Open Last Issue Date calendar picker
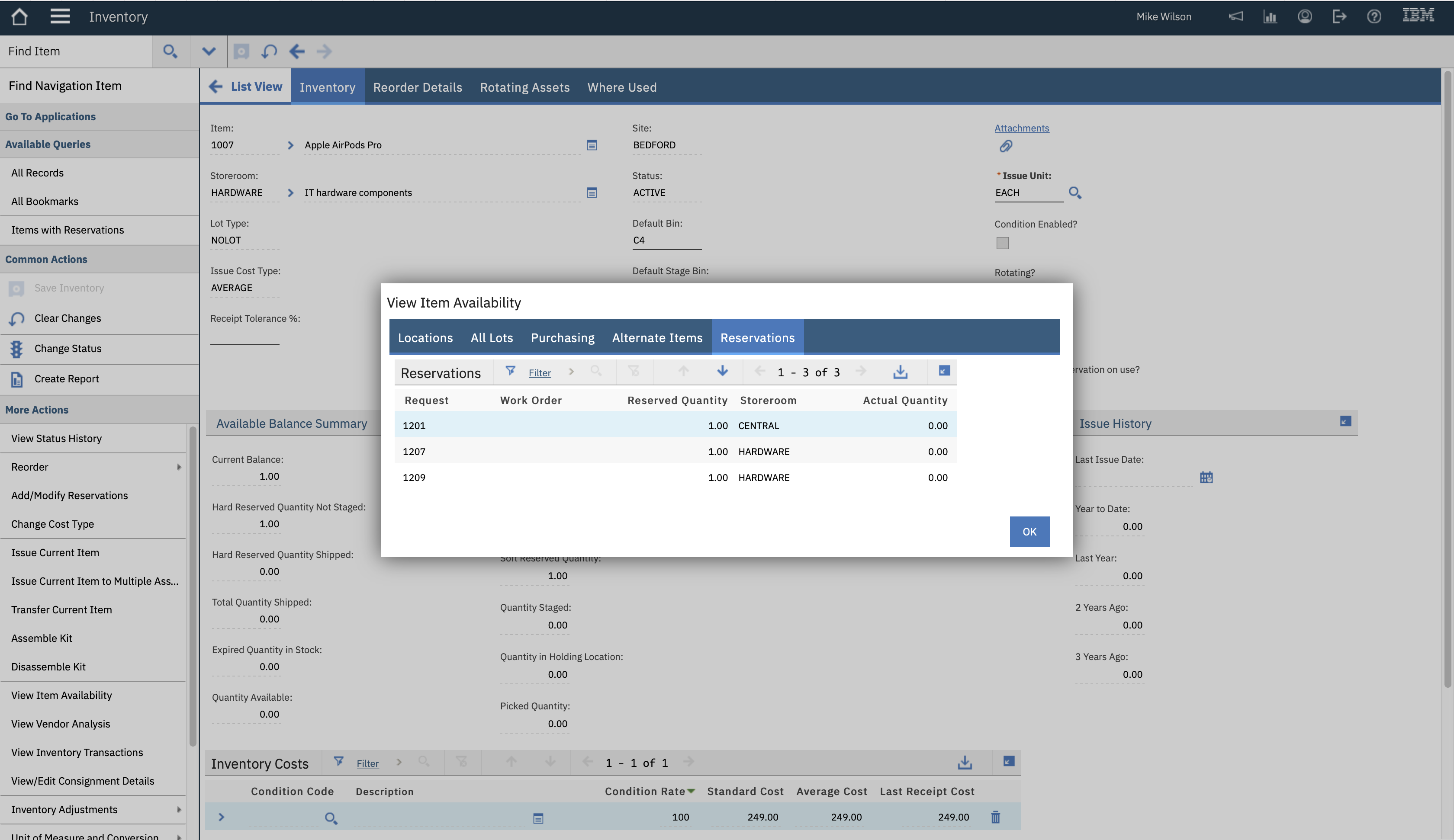This screenshot has width=1454, height=840. click(1206, 477)
